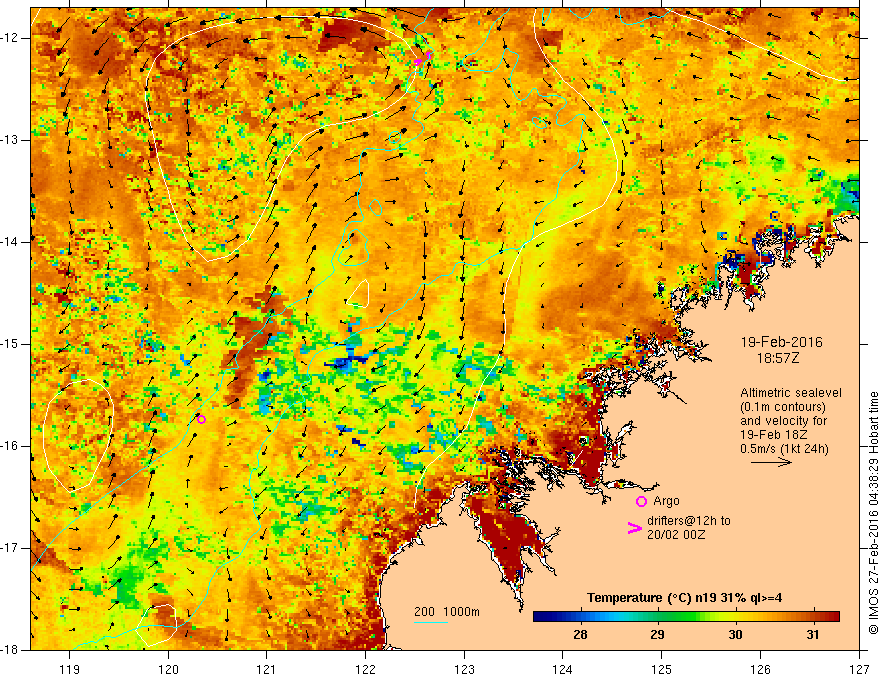Click the colorbar tick label 31
Screen dimensions: 880x680
click(x=813, y=635)
